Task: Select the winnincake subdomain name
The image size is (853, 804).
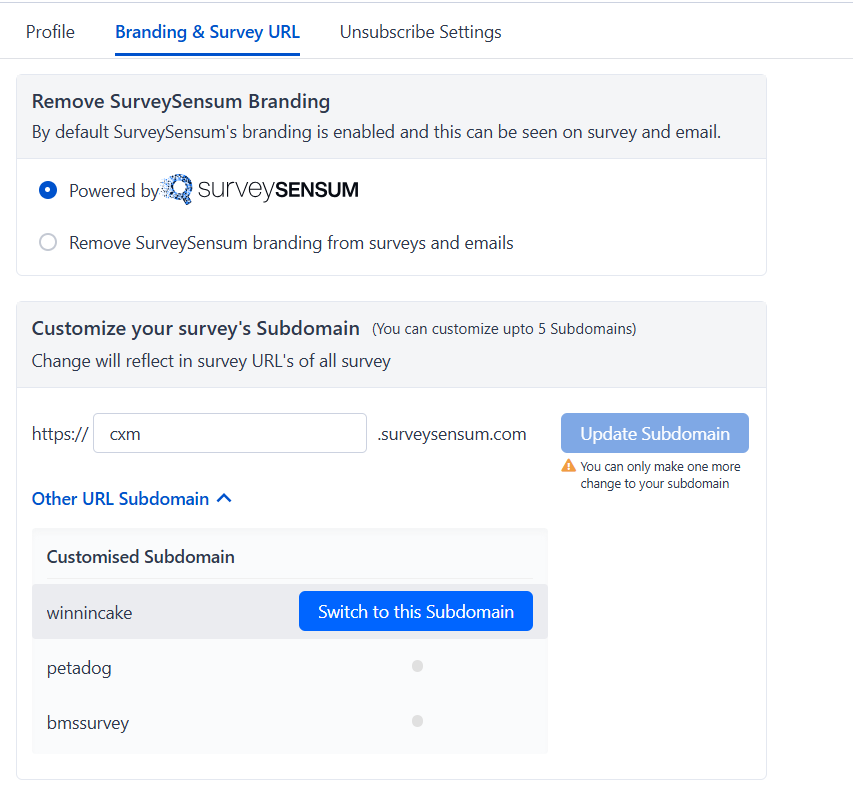Action: [x=89, y=612]
